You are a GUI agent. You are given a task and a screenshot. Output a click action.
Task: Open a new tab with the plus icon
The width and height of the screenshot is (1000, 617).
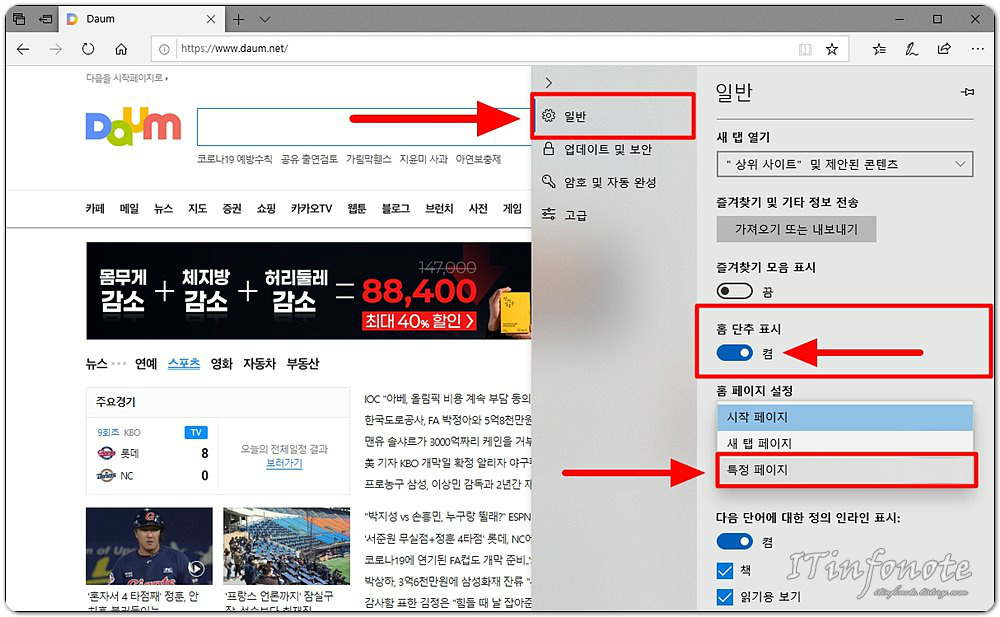pyautogui.click(x=239, y=19)
